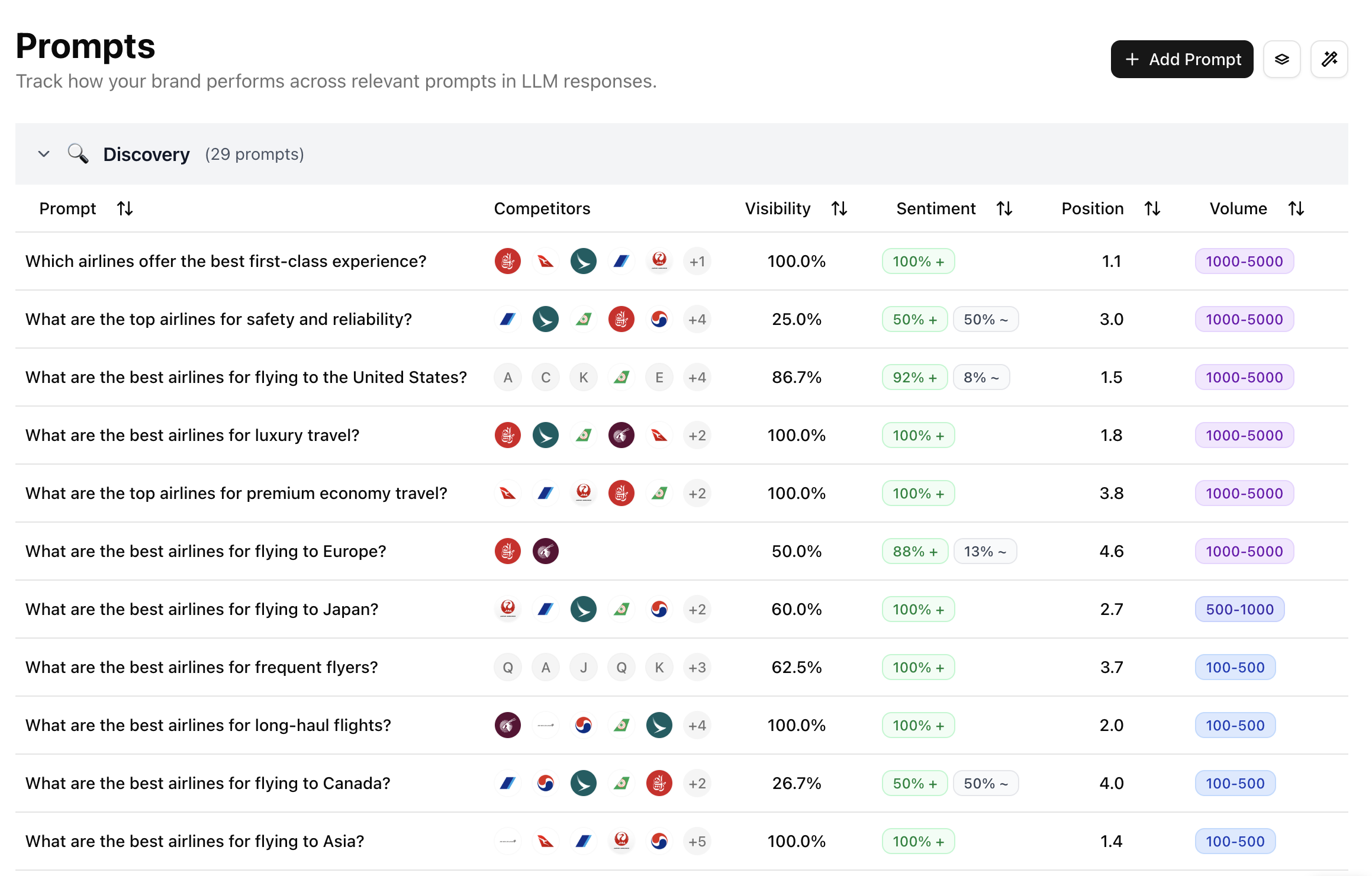
Task: Click competitor avatar Q in frequent flyers row
Action: click(508, 667)
